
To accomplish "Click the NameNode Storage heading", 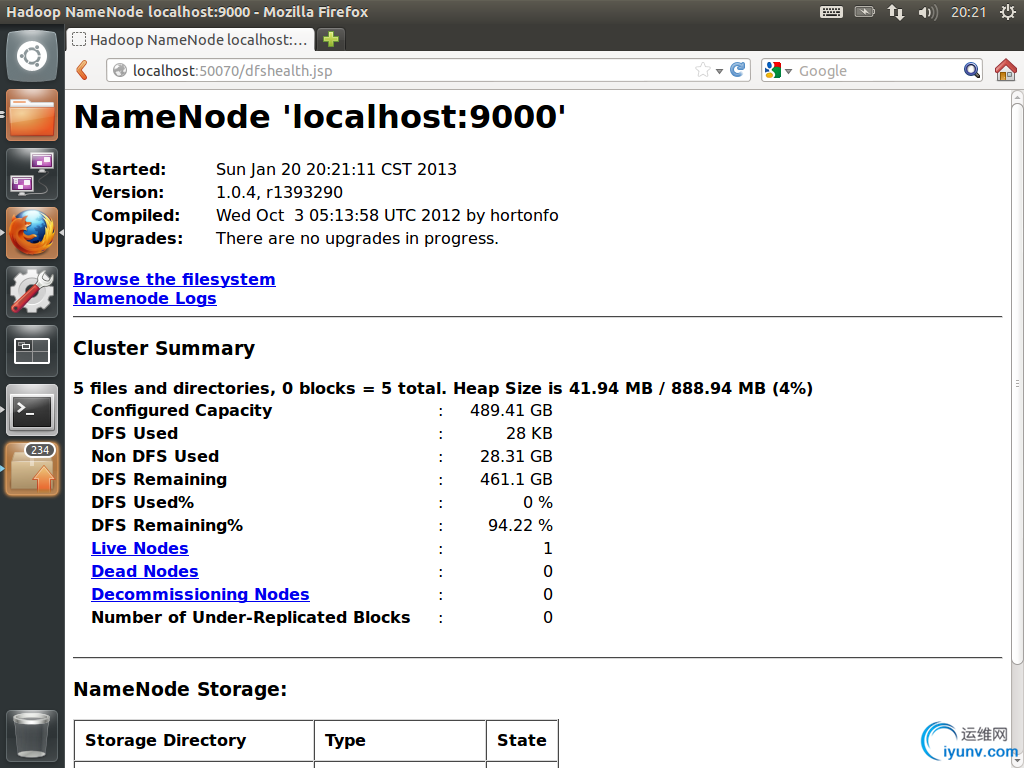I will click(x=180, y=689).
